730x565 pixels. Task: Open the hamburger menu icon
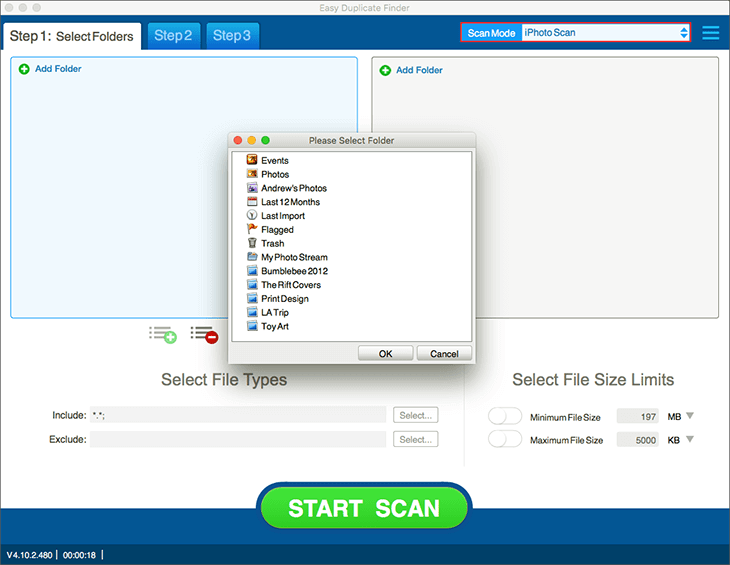pyautogui.click(x=711, y=33)
